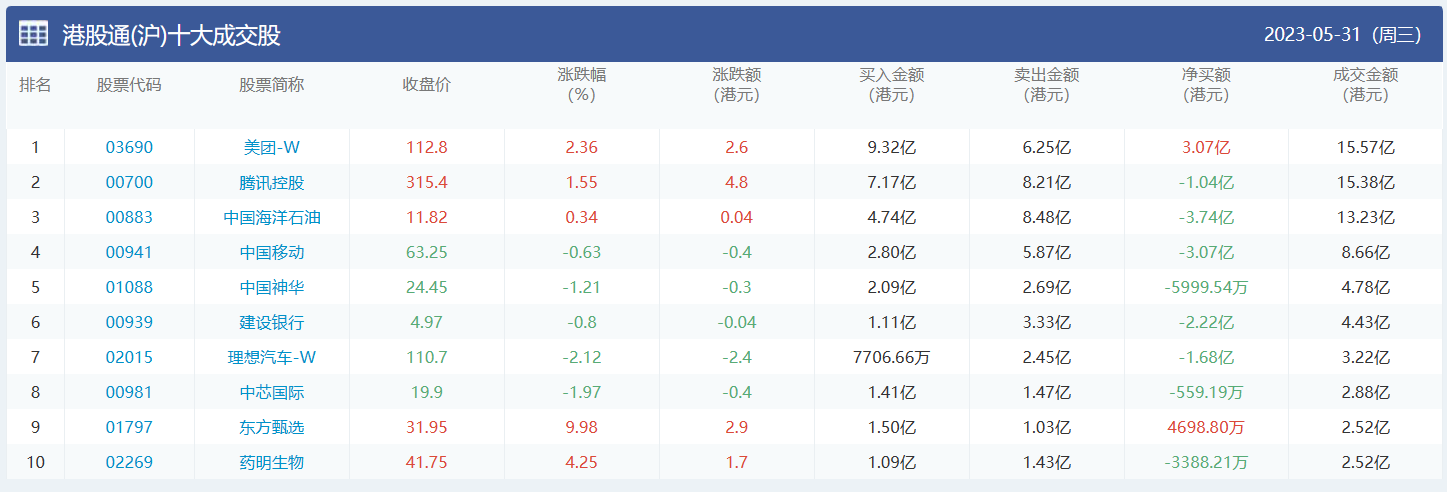Click the 美团-W stock name
Viewport: 1447px width, 492px height.
coord(272,147)
